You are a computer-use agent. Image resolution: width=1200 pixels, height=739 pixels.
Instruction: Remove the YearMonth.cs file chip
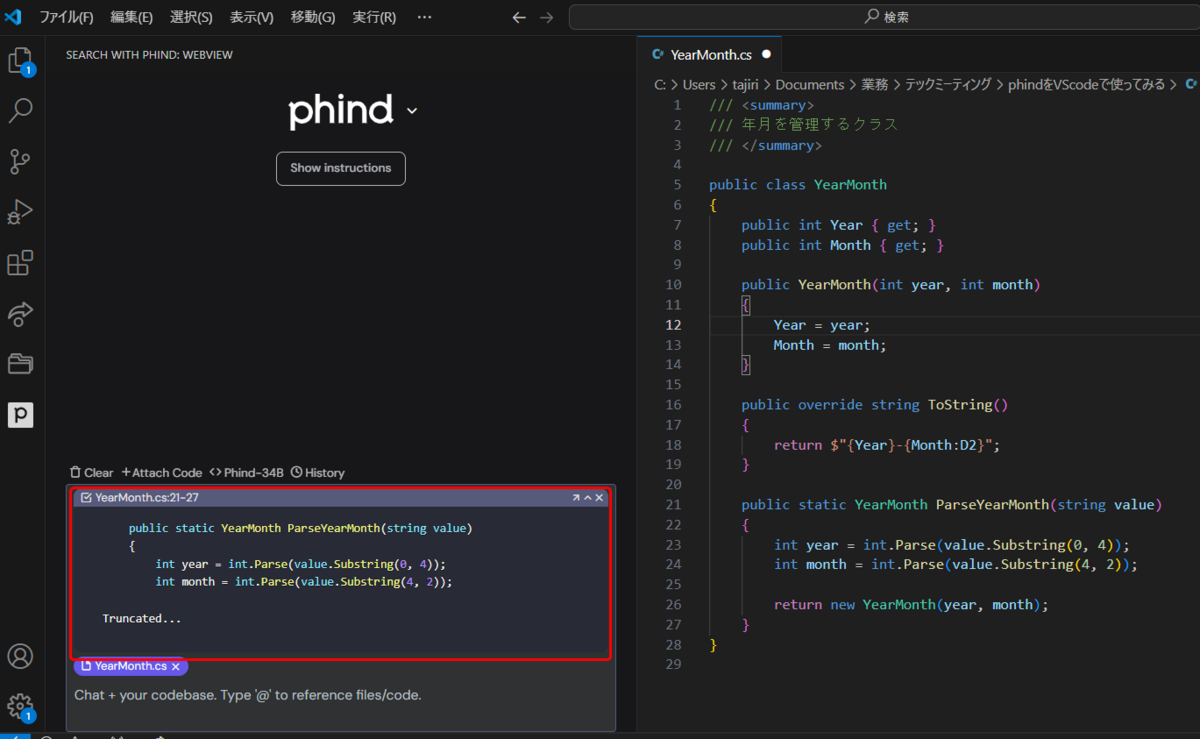click(176, 666)
